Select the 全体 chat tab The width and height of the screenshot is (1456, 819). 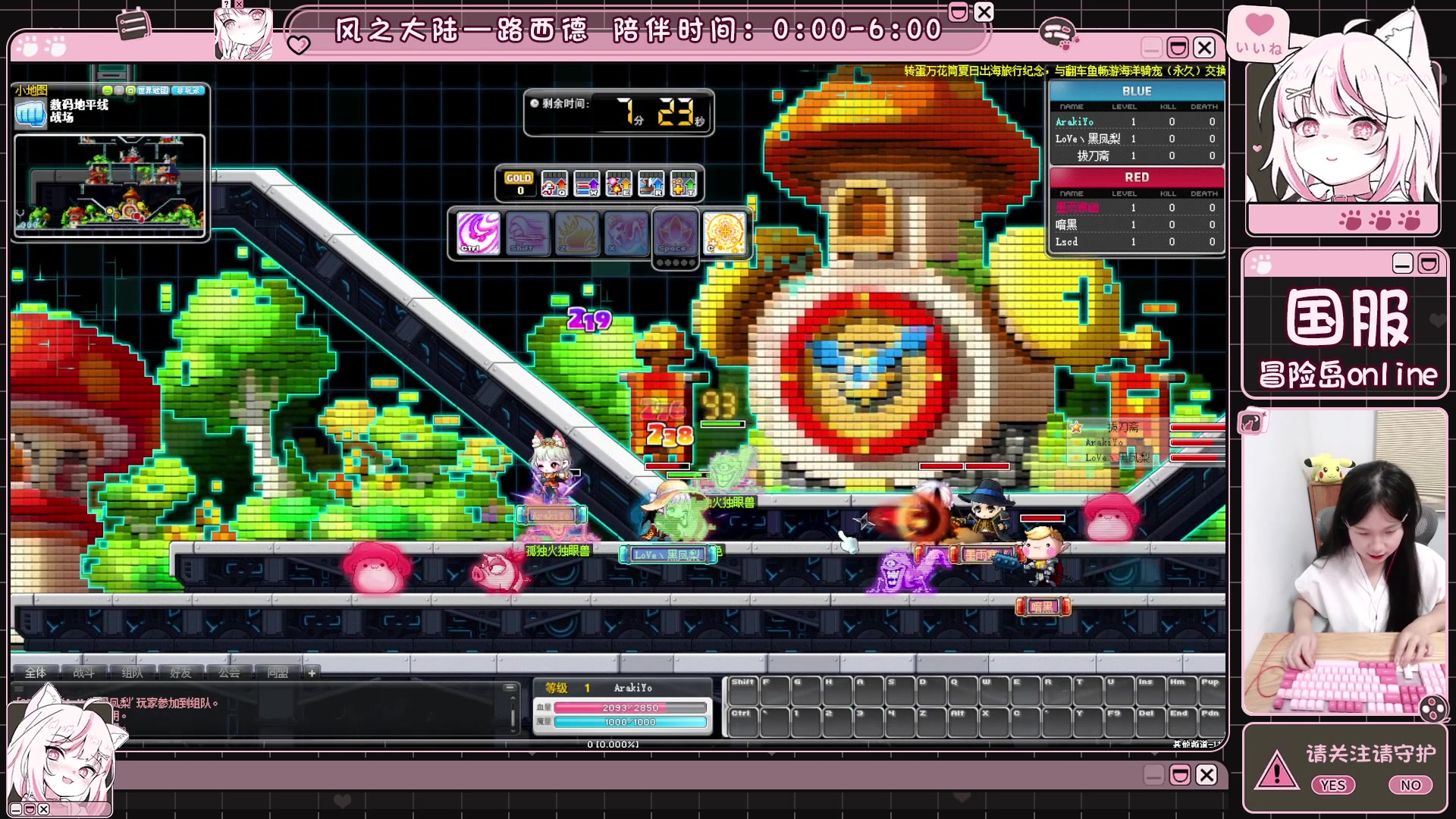pyautogui.click(x=36, y=673)
